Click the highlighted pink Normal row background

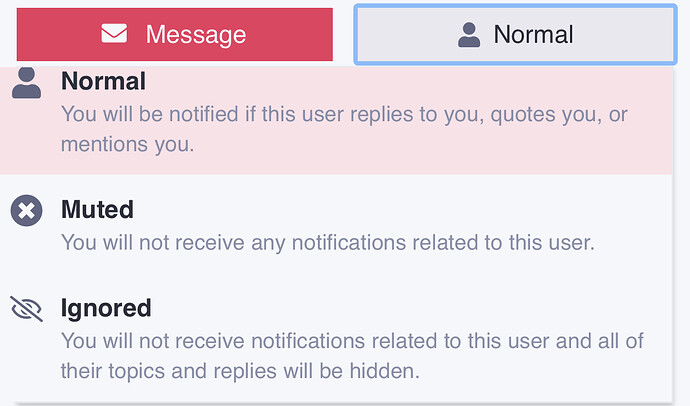pyautogui.click(x=336, y=121)
